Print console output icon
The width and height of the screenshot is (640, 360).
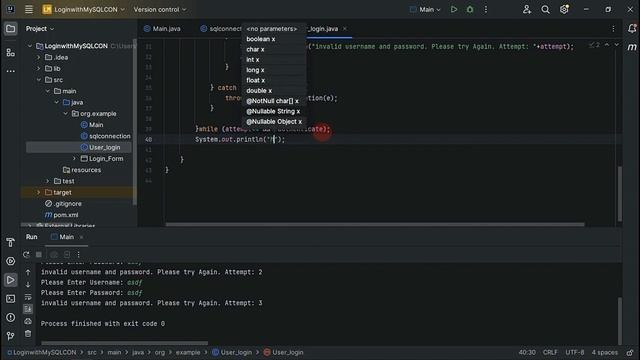[28, 321]
